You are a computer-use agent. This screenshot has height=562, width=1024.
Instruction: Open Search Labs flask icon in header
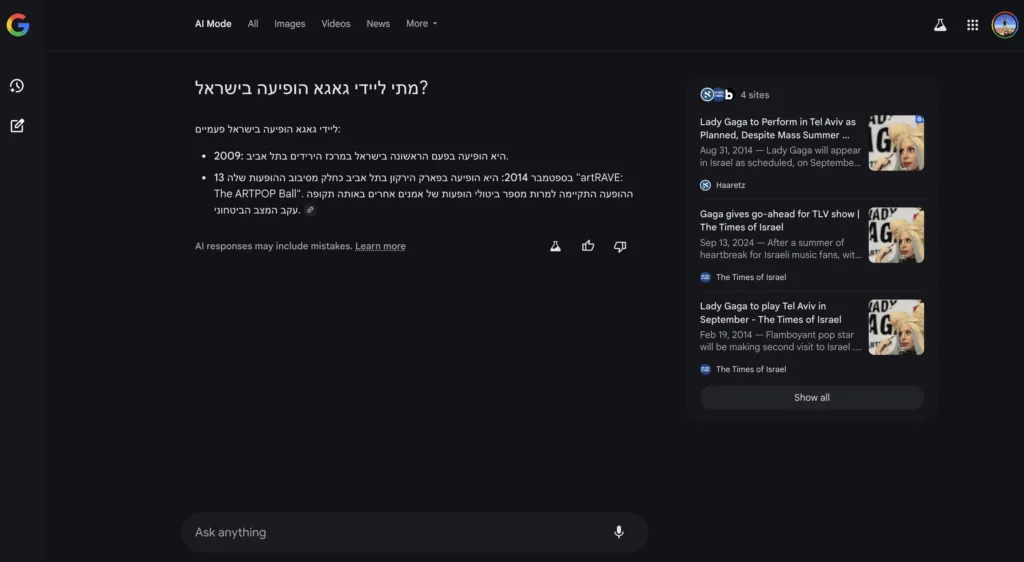pyautogui.click(x=940, y=25)
